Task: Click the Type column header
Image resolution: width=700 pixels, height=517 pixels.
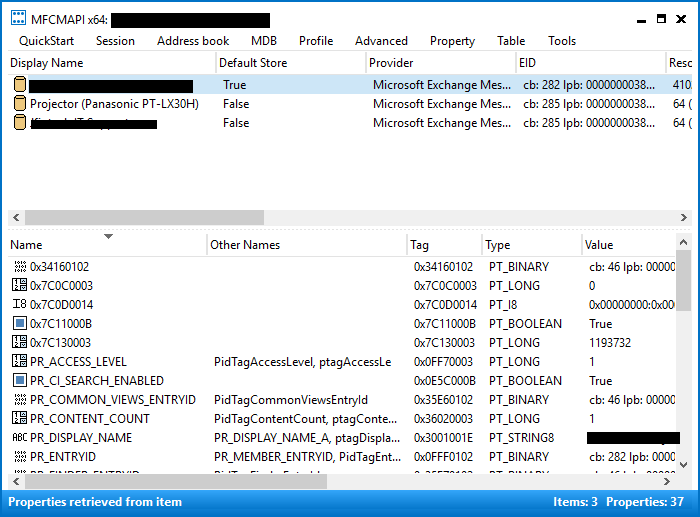Action: point(532,245)
